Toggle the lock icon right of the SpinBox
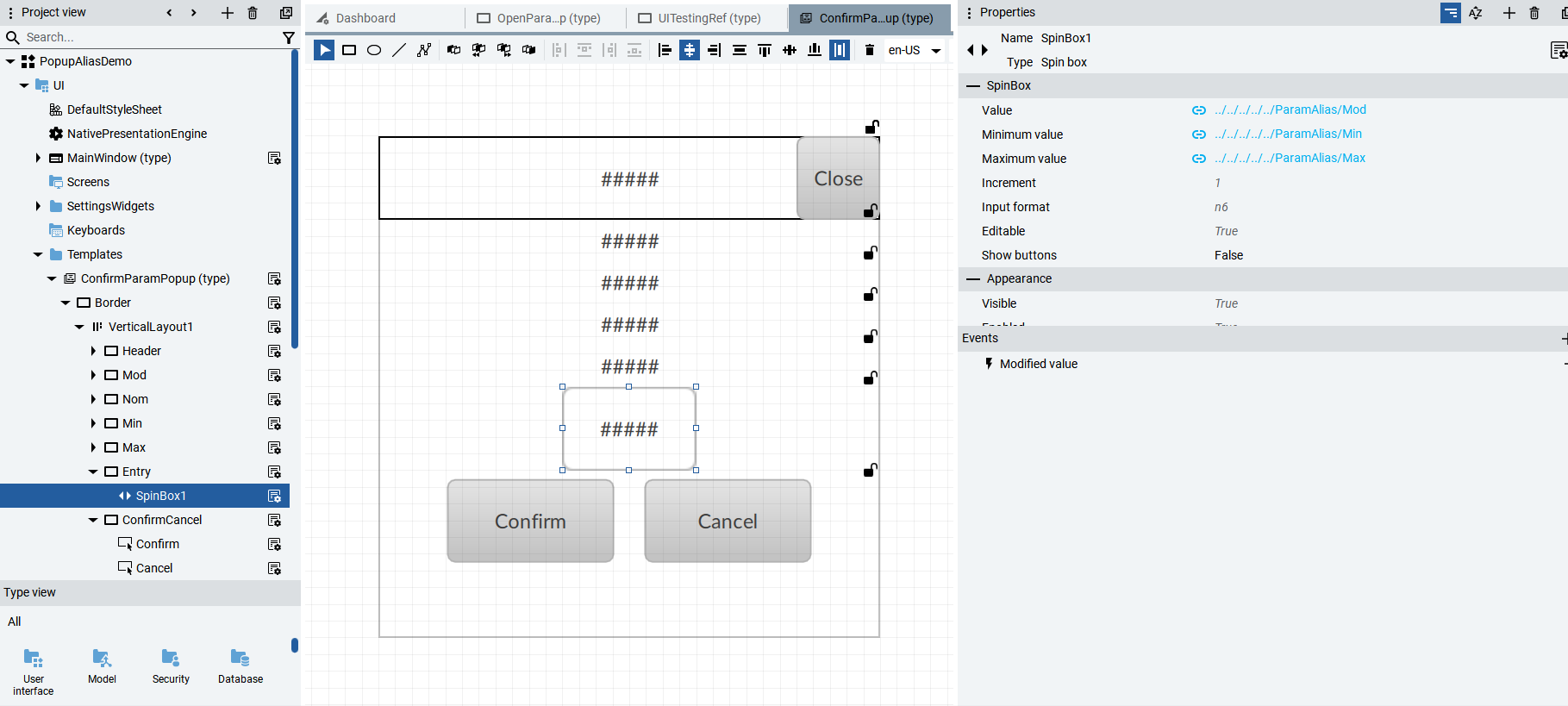 (871, 470)
